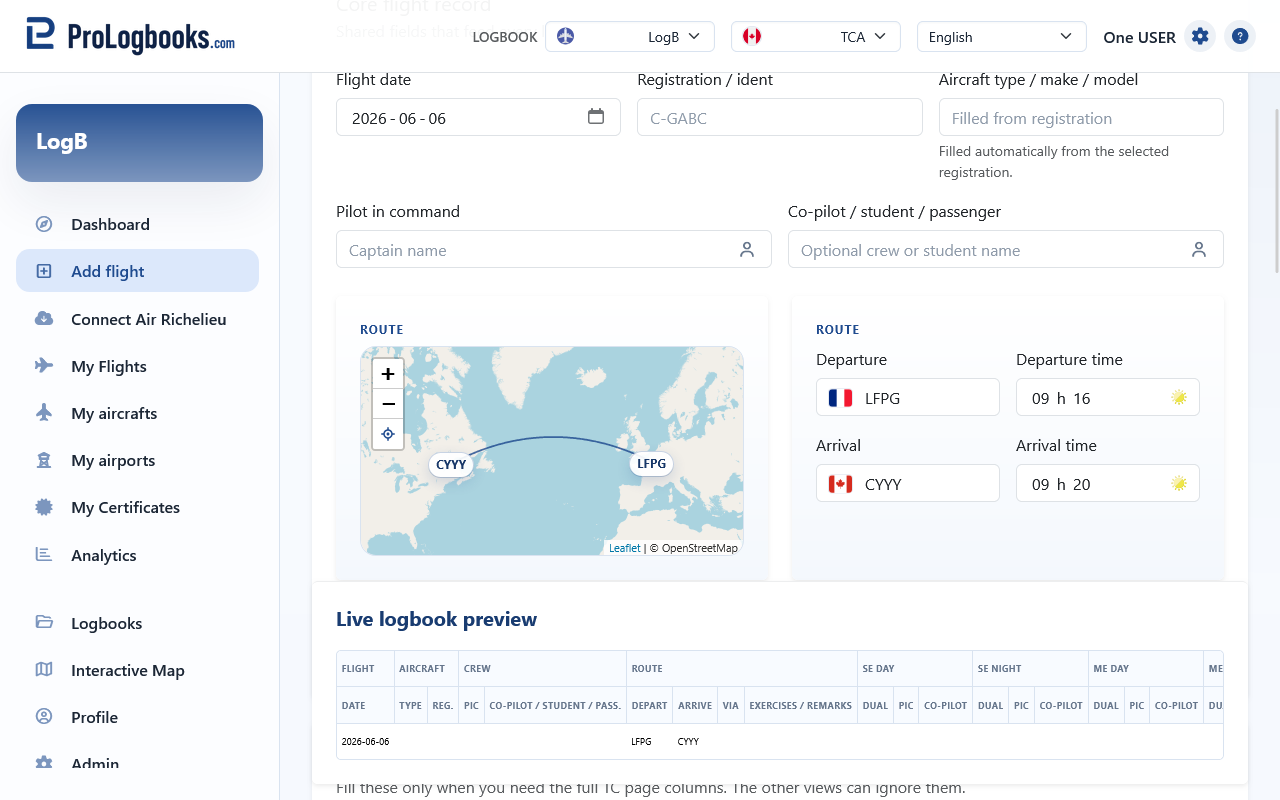Click the Analytics chart icon
The height and width of the screenshot is (800, 1280).
click(44, 554)
